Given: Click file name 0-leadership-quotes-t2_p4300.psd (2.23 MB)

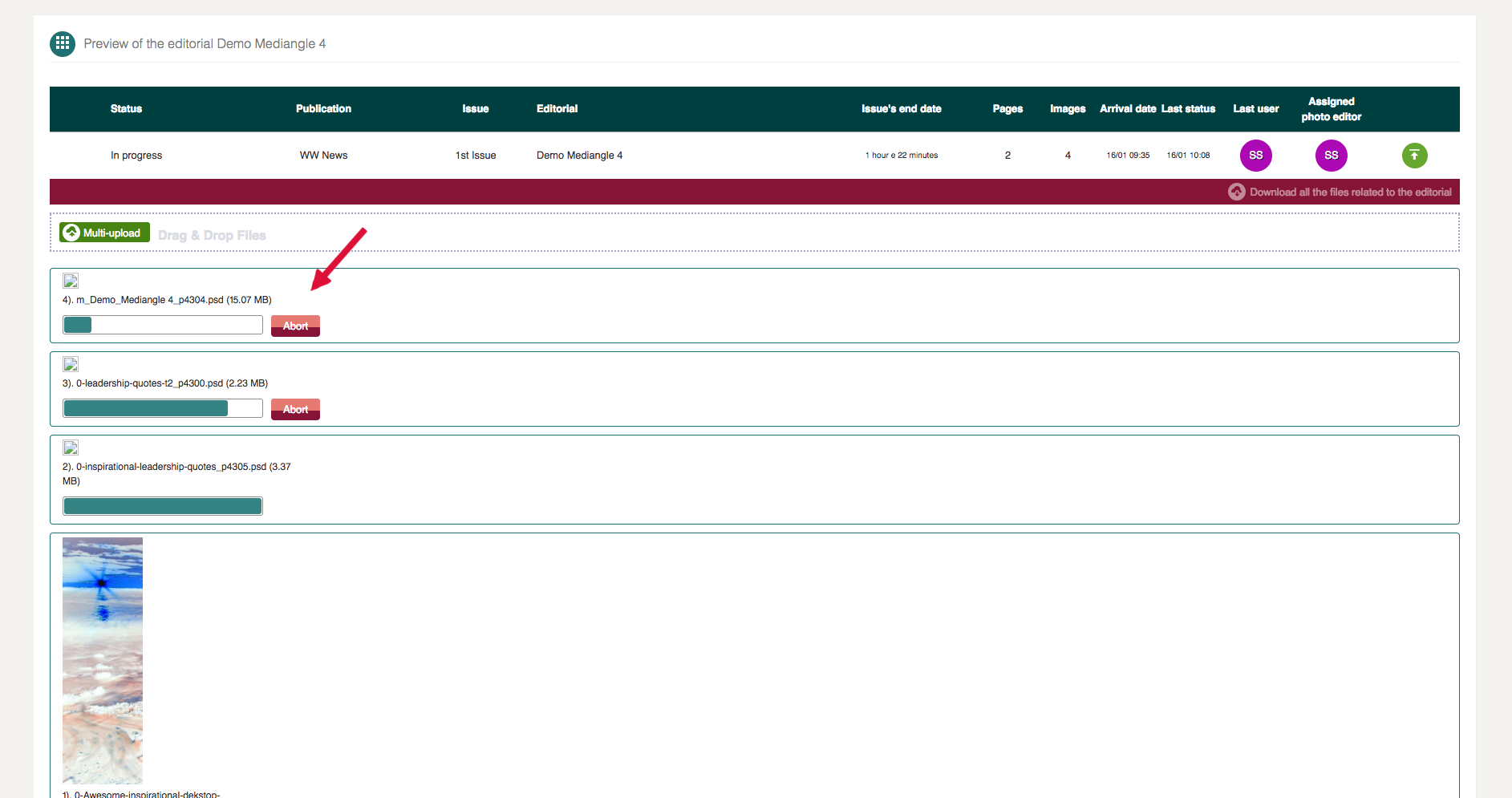Looking at the screenshot, I should click(x=165, y=383).
